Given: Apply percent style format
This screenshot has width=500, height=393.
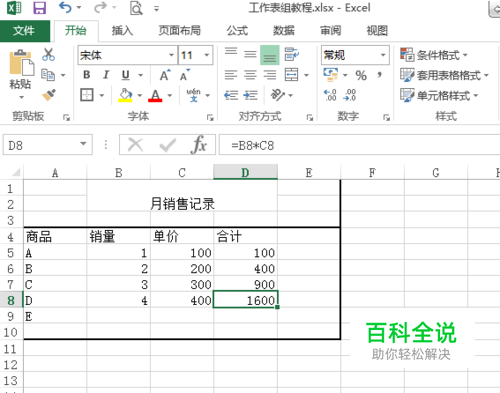Looking at the screenshot, I should (x=361, y=75).
